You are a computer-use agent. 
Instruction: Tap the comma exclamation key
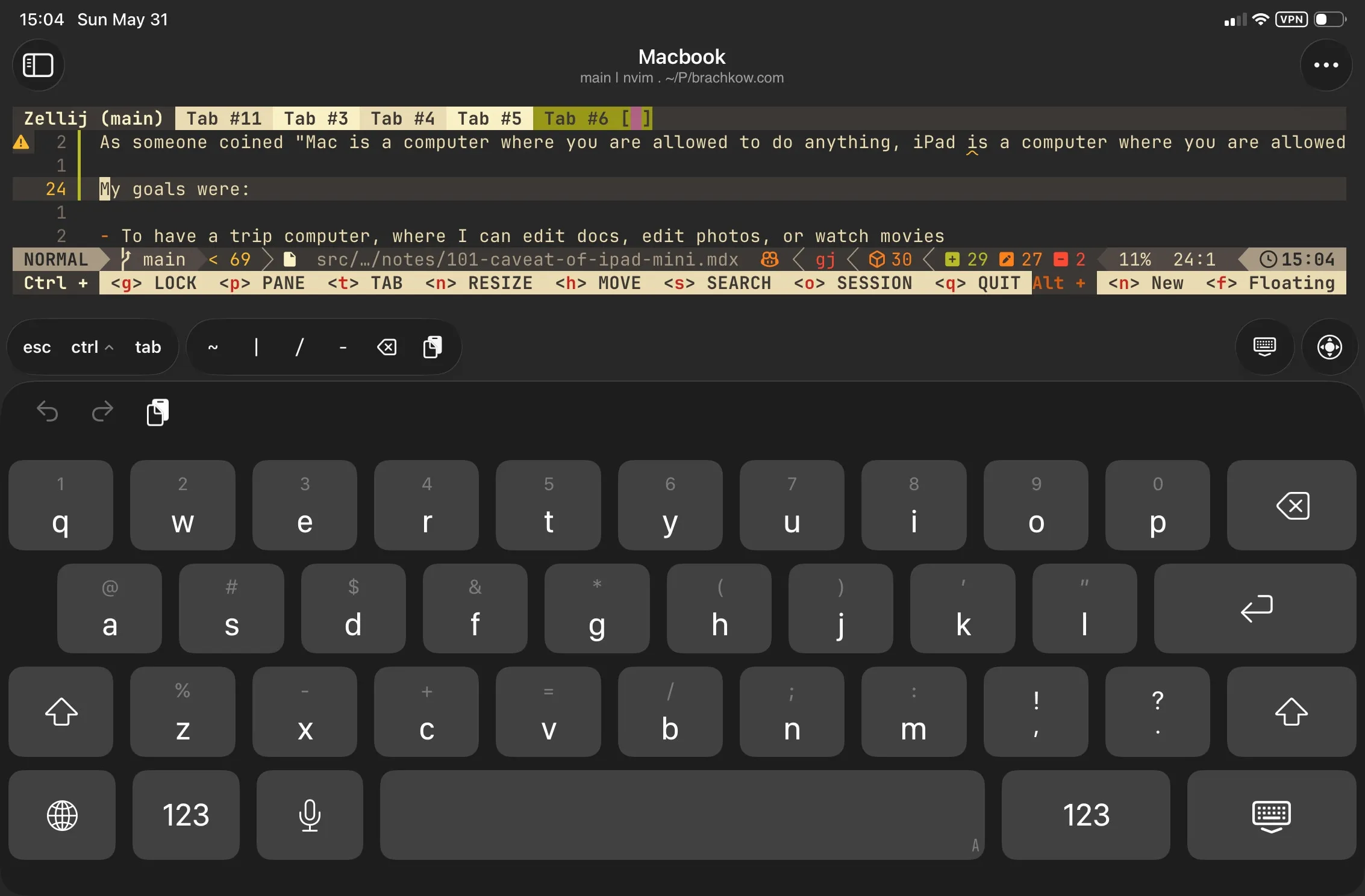pos(1035,712)
